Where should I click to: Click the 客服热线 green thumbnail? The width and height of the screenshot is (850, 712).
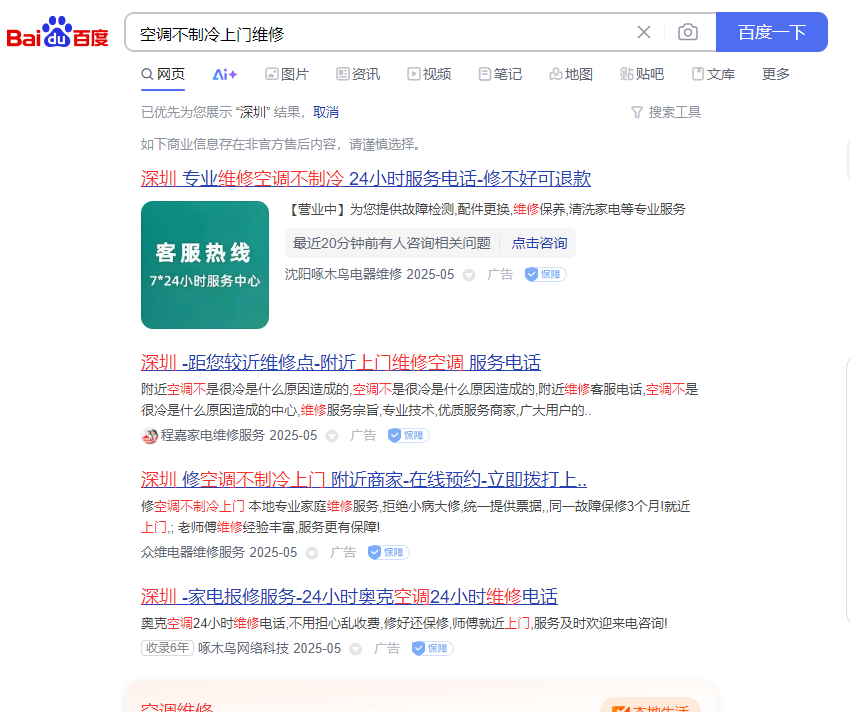click(205, 265)
